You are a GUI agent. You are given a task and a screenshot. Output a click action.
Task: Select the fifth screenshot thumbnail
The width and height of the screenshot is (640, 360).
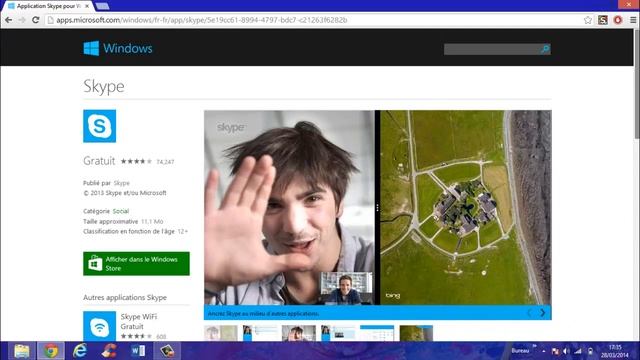tap(377, 333)
